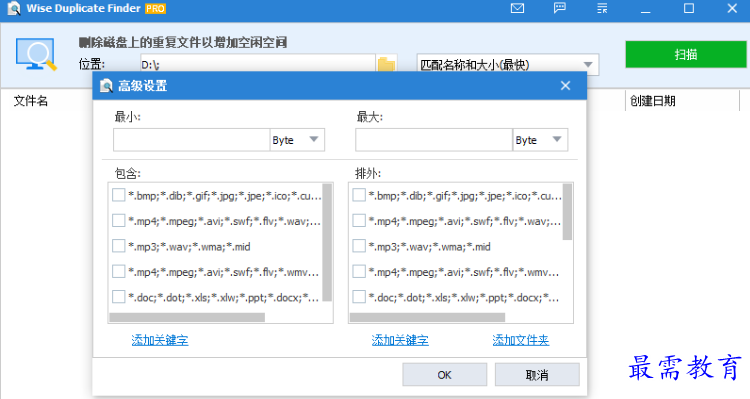Click the 文件名 column header
This screenshot has height=399, width=750.
pyautogui.click(x=31, y=101)
